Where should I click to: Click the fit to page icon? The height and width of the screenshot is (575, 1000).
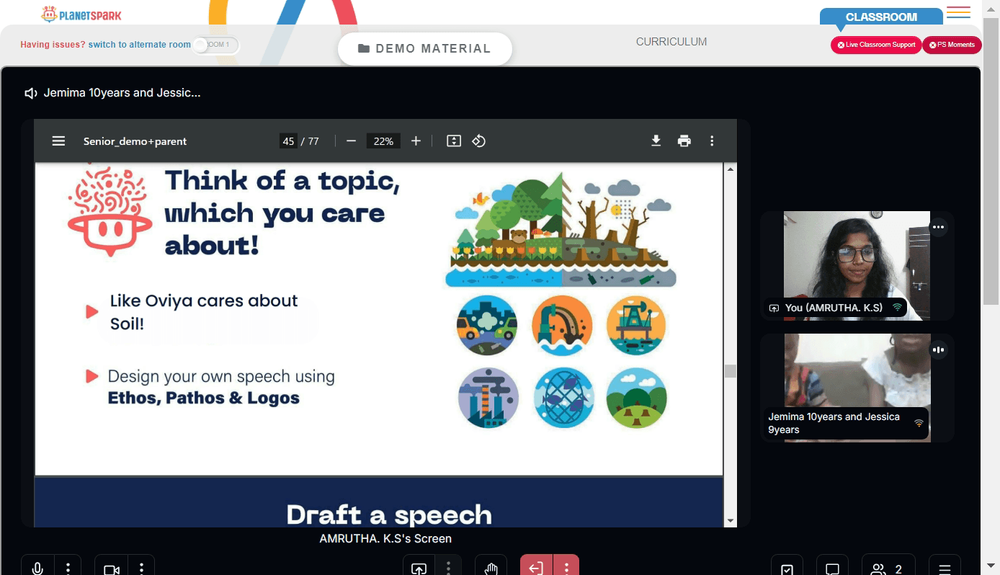453,141
